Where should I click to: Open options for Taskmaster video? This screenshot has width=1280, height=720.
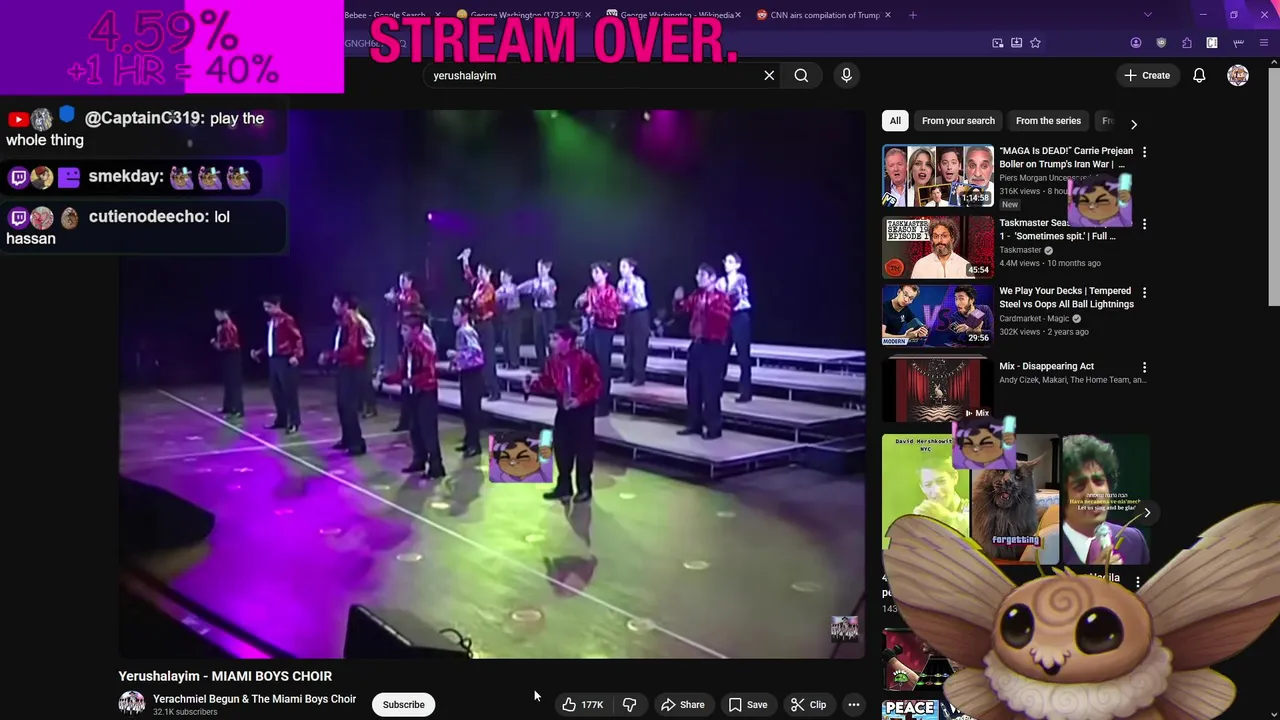pyautogui.click(x=1144, y=224)
